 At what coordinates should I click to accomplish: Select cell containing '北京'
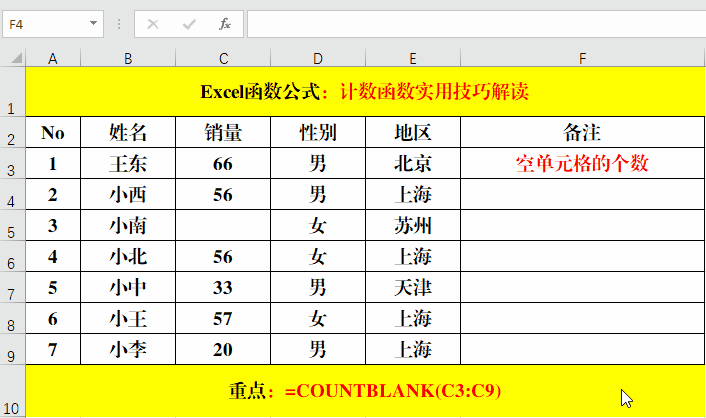click(413, 163)
